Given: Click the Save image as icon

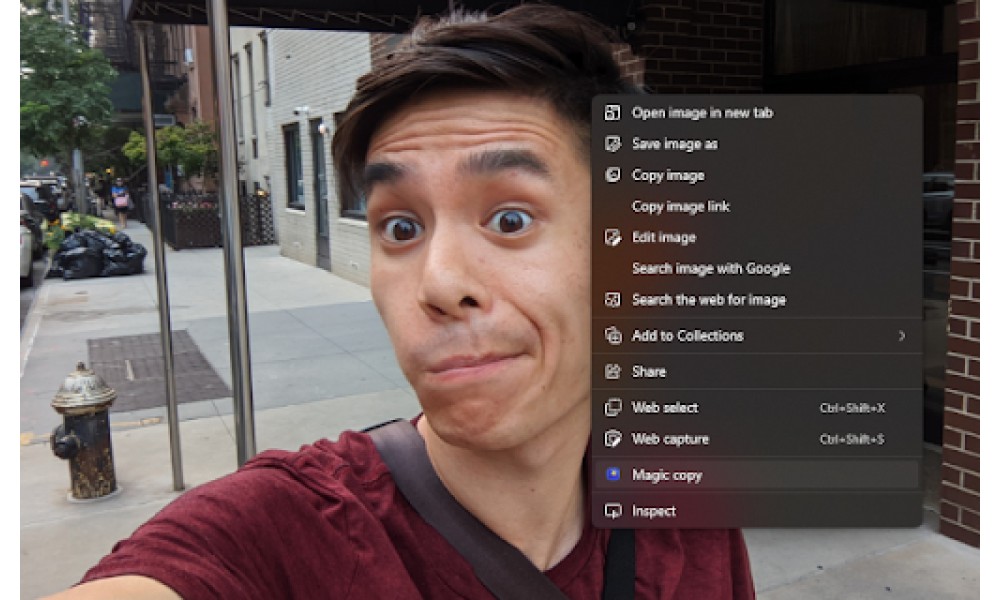Looking at the screenshot, I should tap(612, 144).
